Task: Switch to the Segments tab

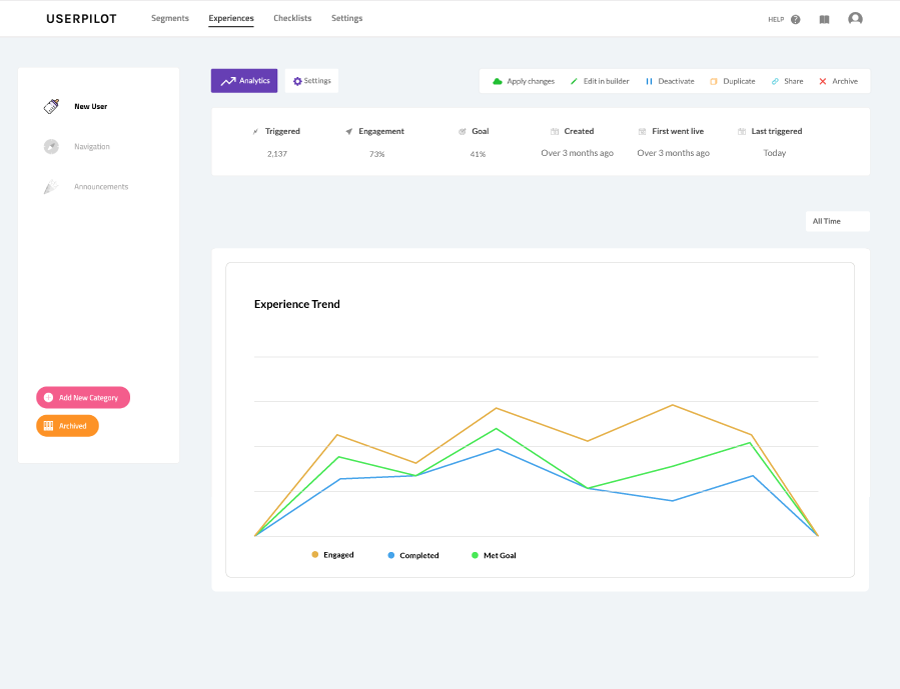Action: tap(170, 18)
